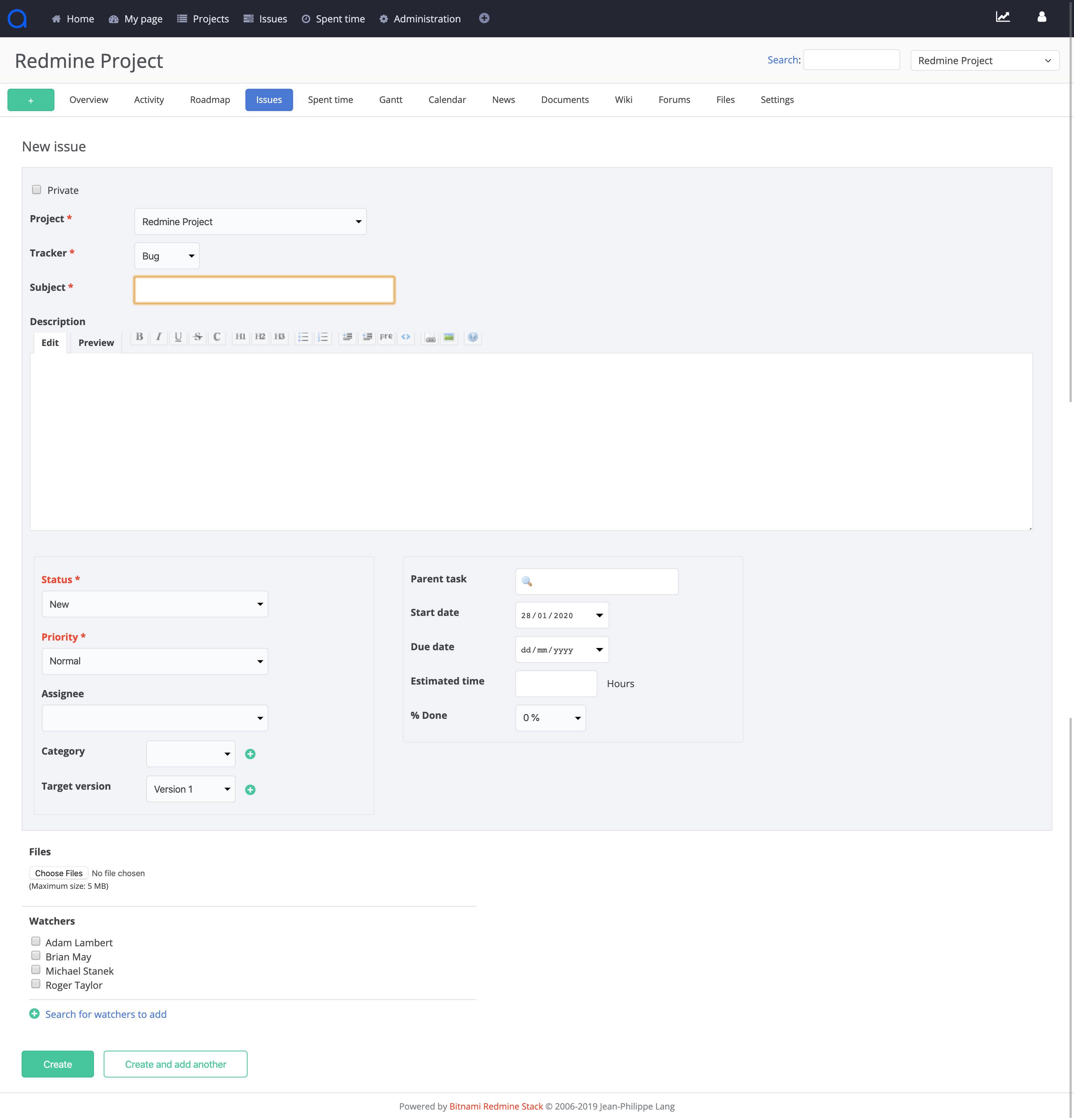Switch to the Activity tab
The width and height of the screenshot is (1074, 1120).
(149, 100)
